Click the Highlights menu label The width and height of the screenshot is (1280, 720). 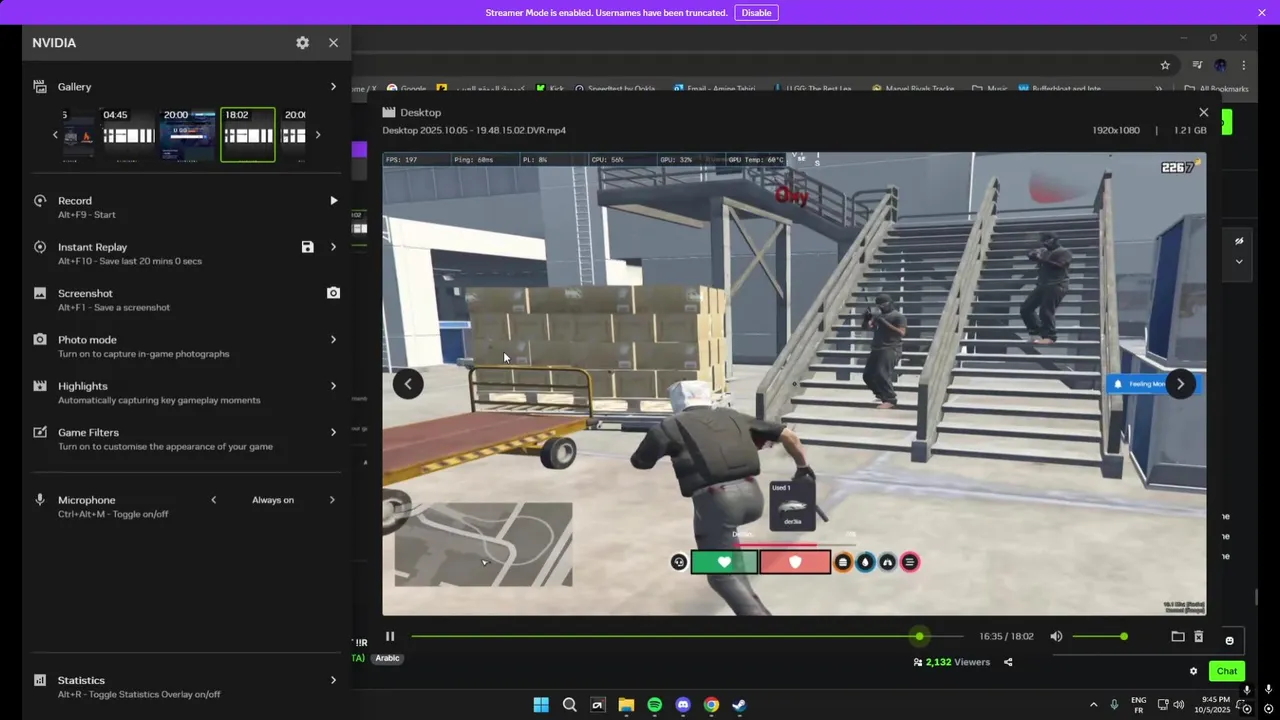point(82,386)
